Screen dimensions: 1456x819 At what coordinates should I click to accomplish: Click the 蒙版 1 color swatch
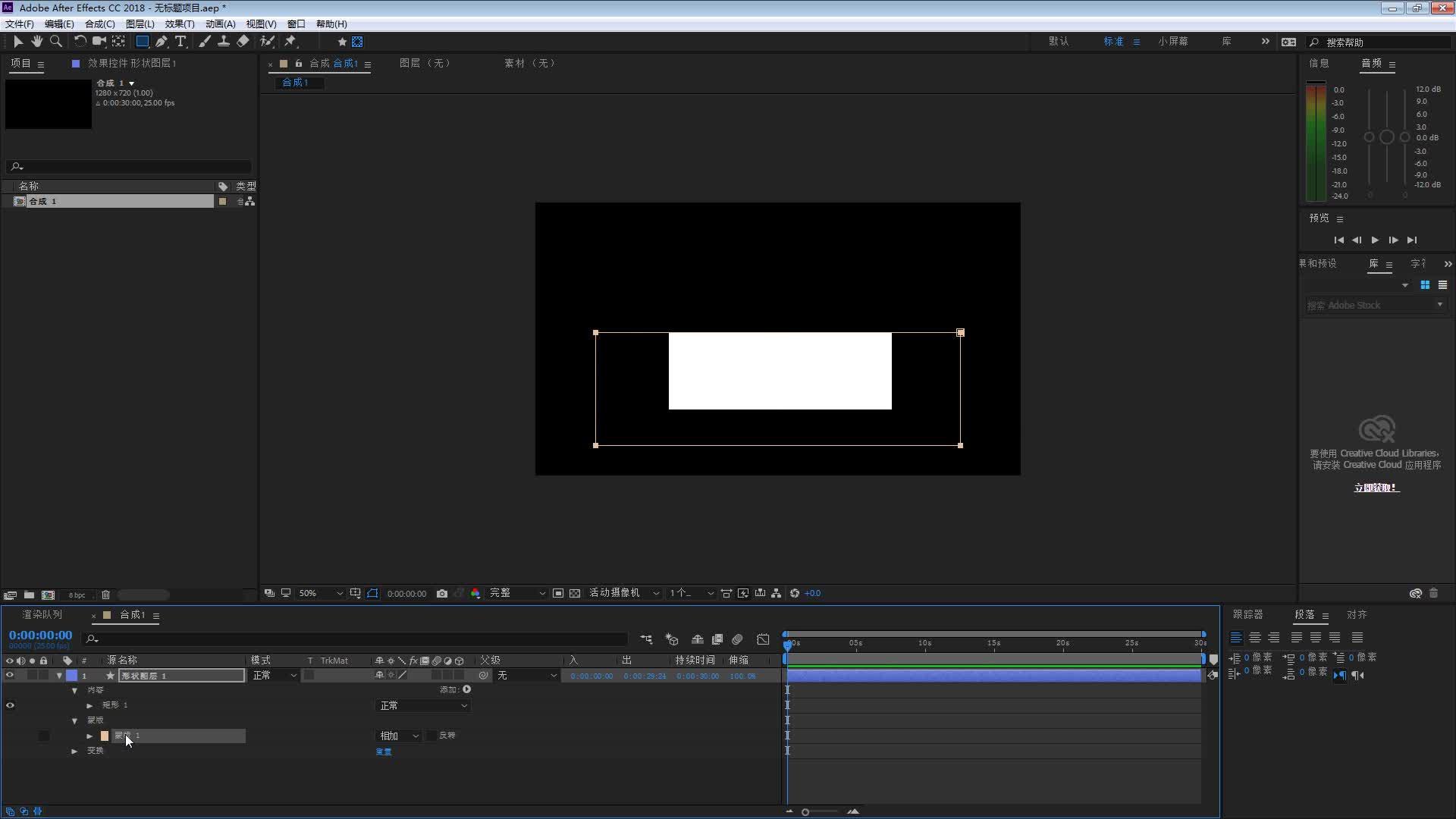pos(105,736)
